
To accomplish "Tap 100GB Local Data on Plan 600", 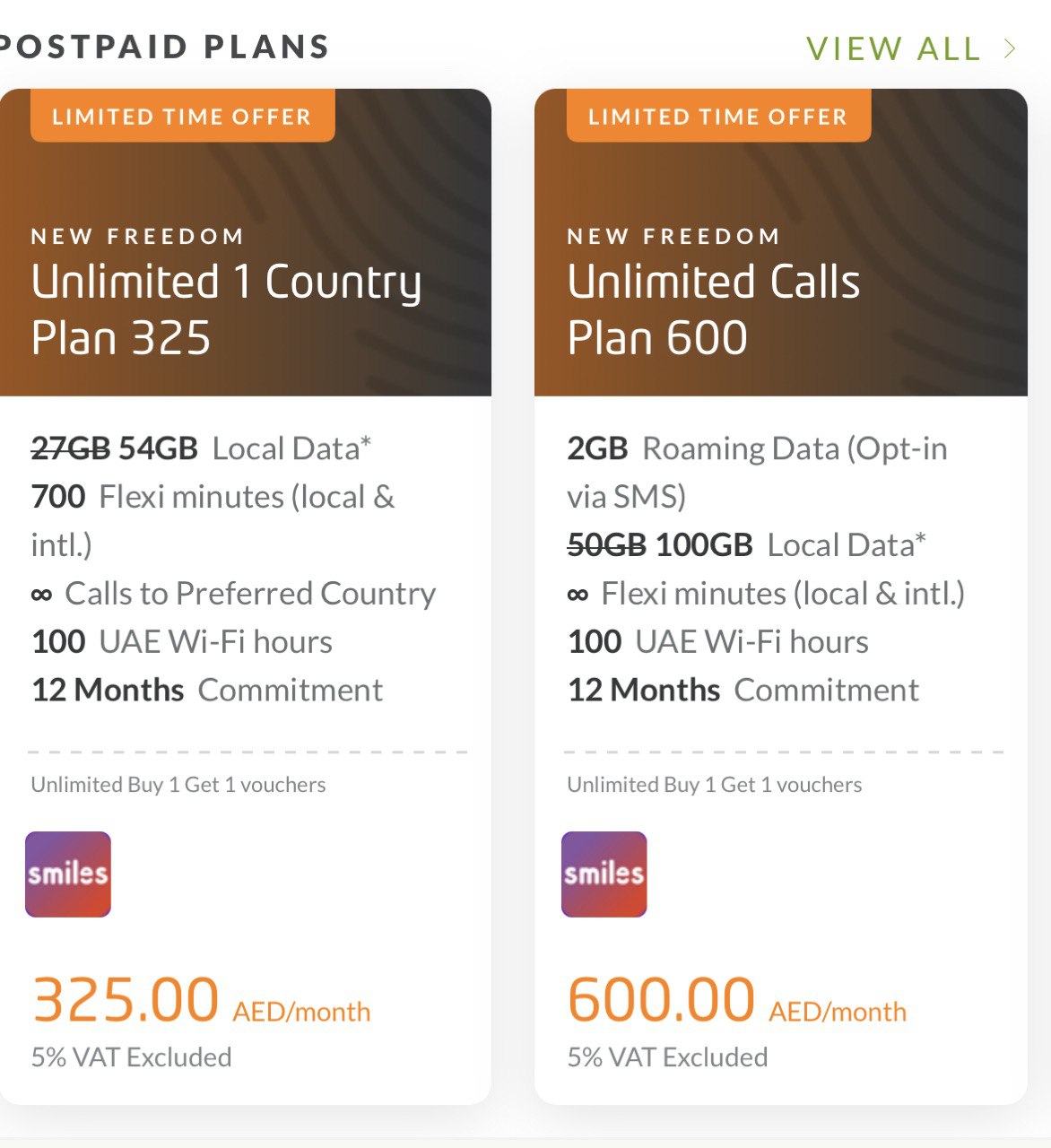I will point(746,545).
